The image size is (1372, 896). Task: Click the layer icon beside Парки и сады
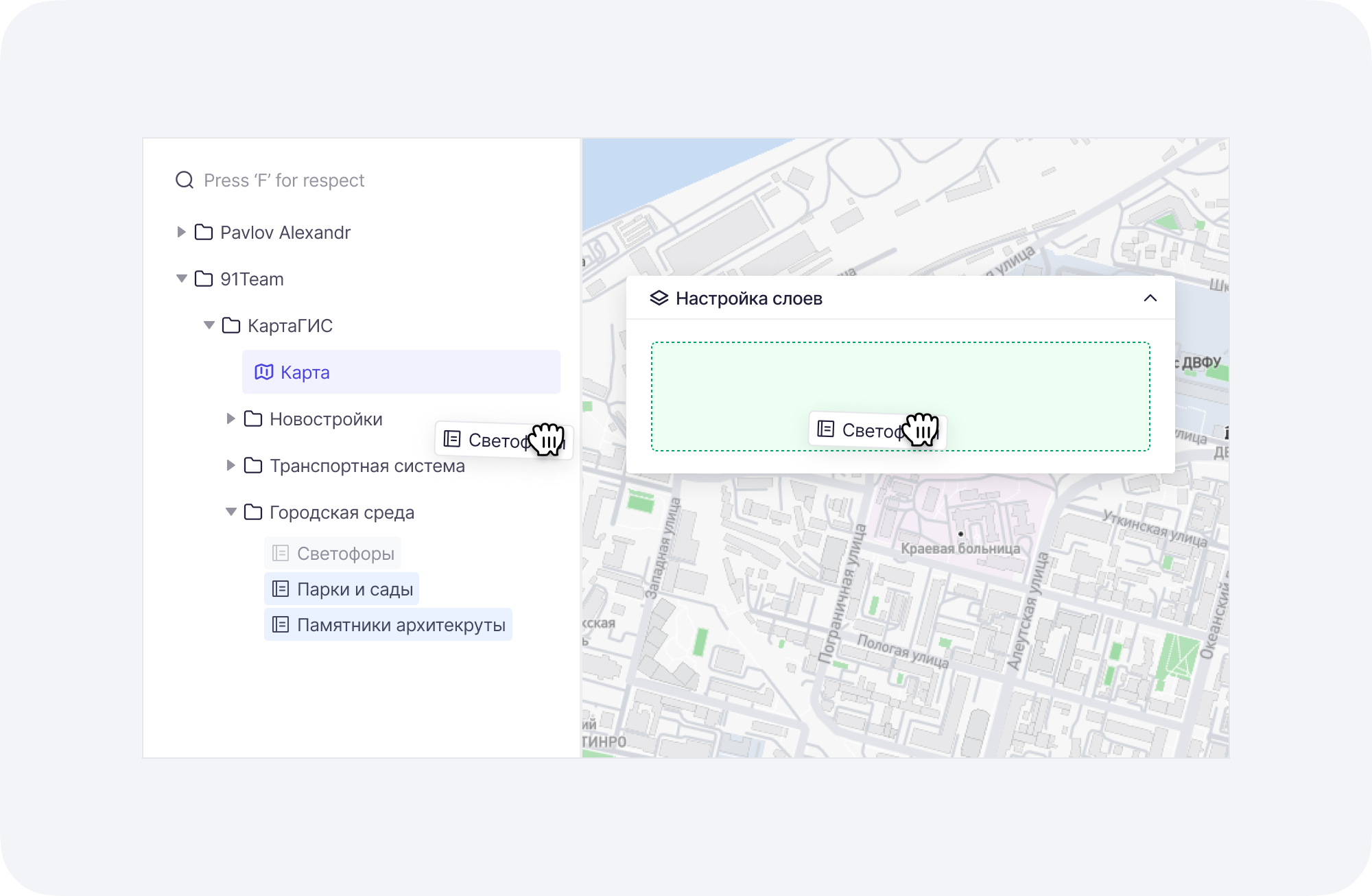[280, 588]
